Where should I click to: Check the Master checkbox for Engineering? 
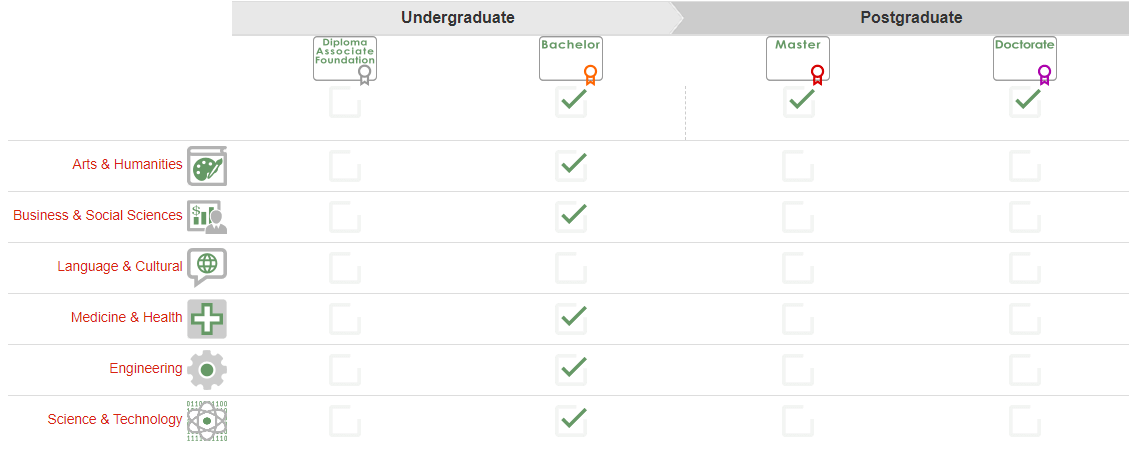(x=798, y=370)
